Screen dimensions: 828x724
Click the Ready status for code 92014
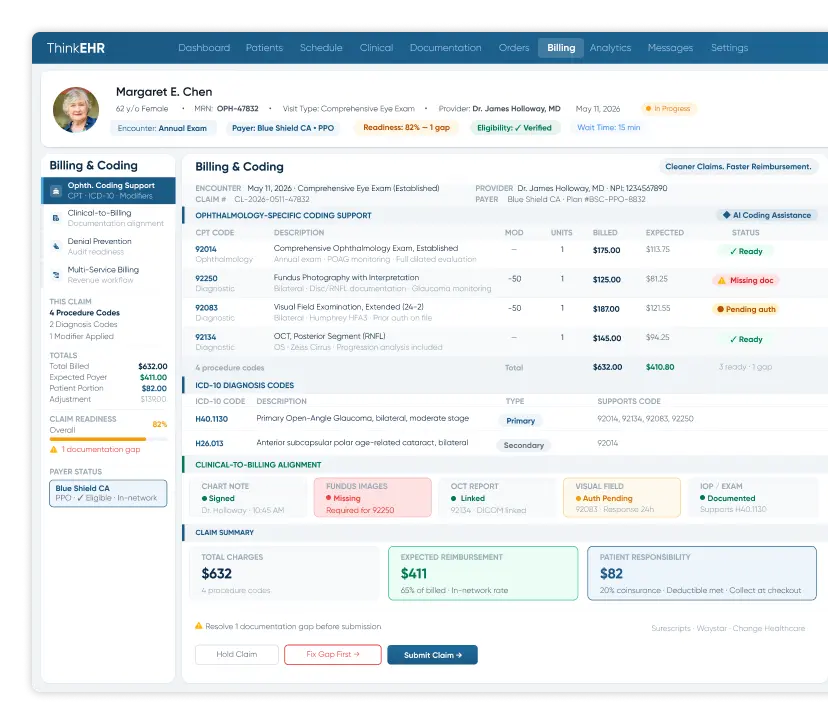tap(746, 251)
